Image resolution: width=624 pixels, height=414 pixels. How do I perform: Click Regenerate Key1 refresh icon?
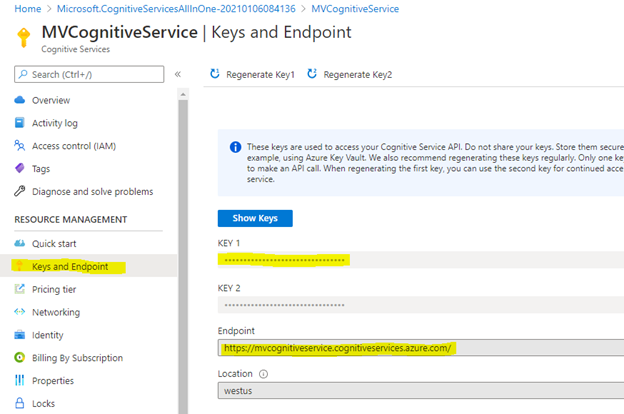tap(214, 74)
